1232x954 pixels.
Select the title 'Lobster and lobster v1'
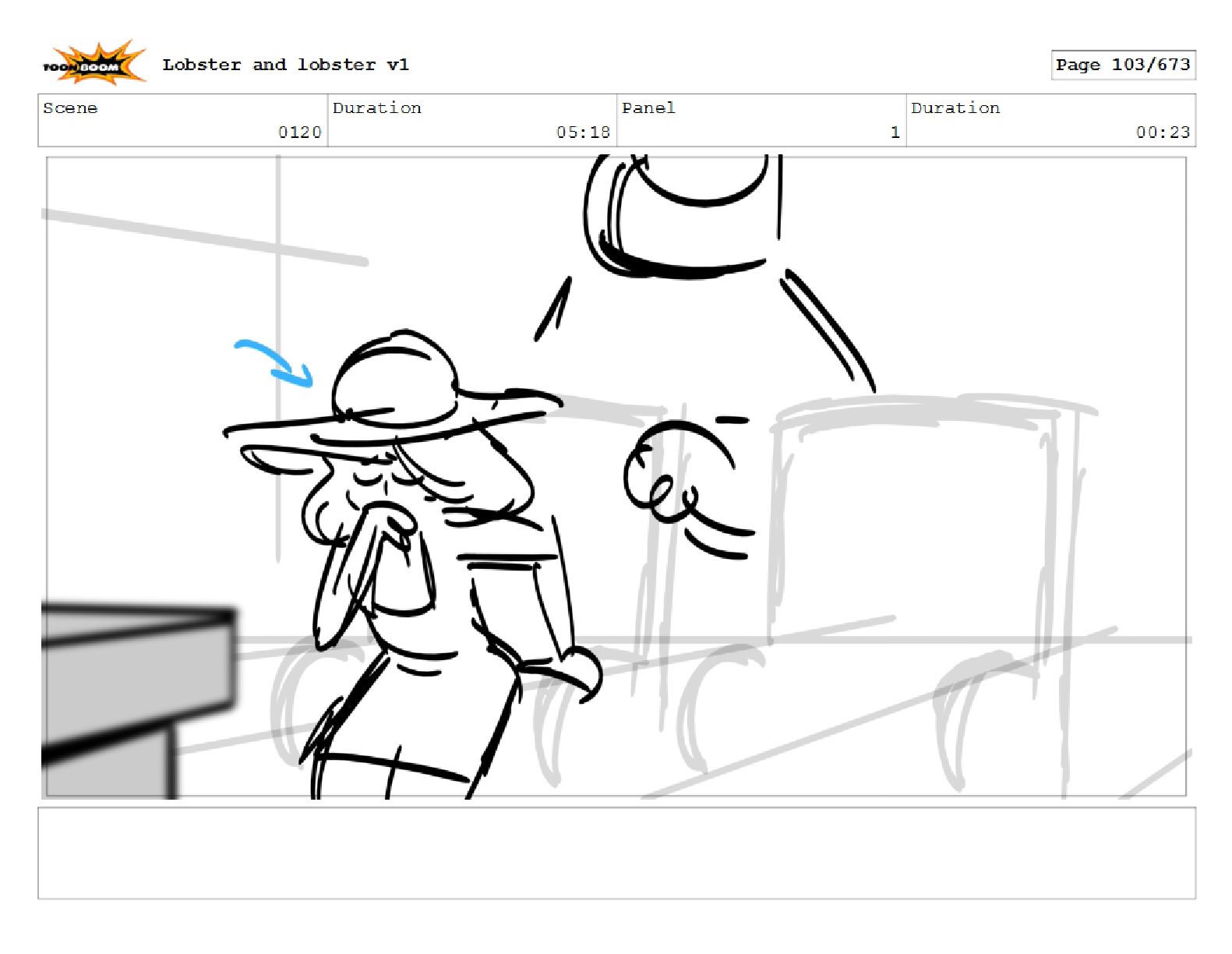[285, 65]
